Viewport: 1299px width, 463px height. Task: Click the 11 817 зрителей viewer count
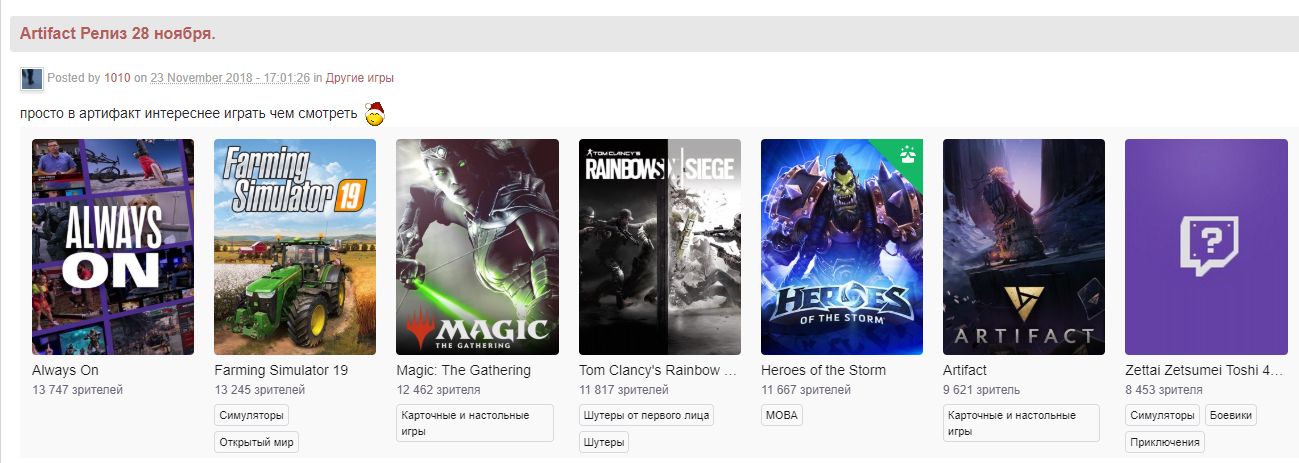tap(624, 390)
